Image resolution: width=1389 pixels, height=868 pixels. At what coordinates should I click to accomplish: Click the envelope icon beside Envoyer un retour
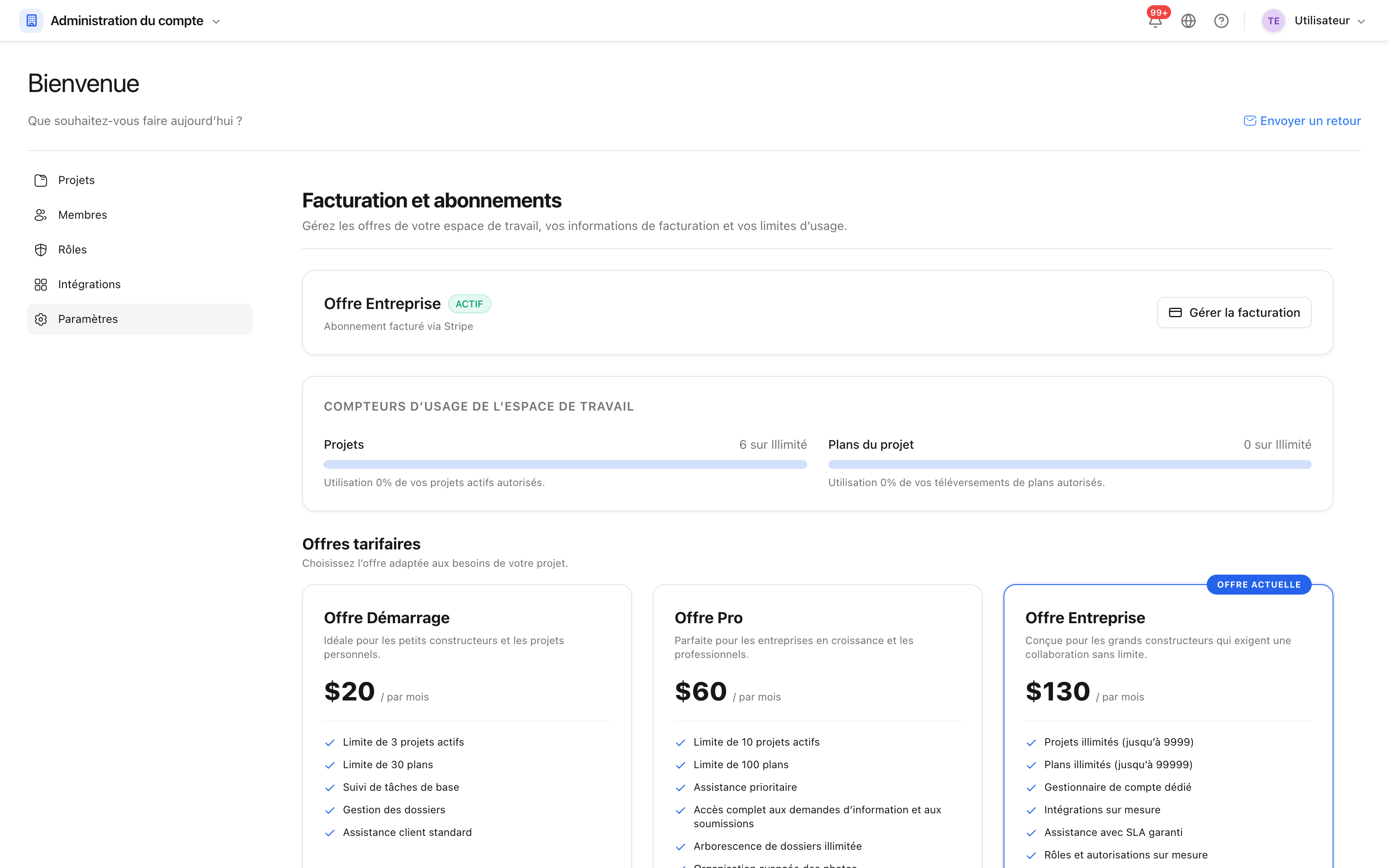coord(1250,121)
